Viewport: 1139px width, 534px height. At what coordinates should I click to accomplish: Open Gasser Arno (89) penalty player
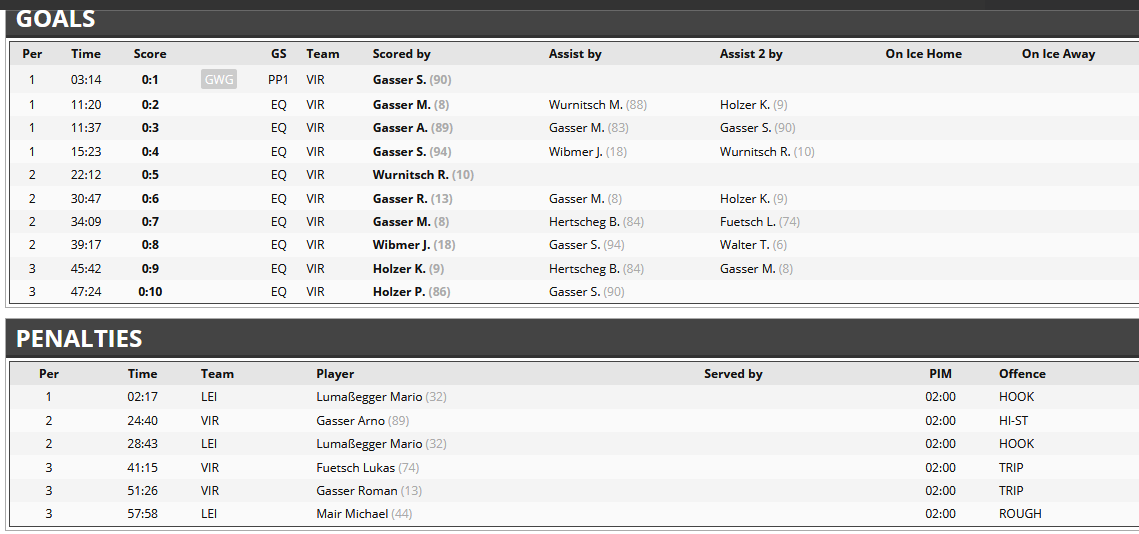click(x=362, y=421)
